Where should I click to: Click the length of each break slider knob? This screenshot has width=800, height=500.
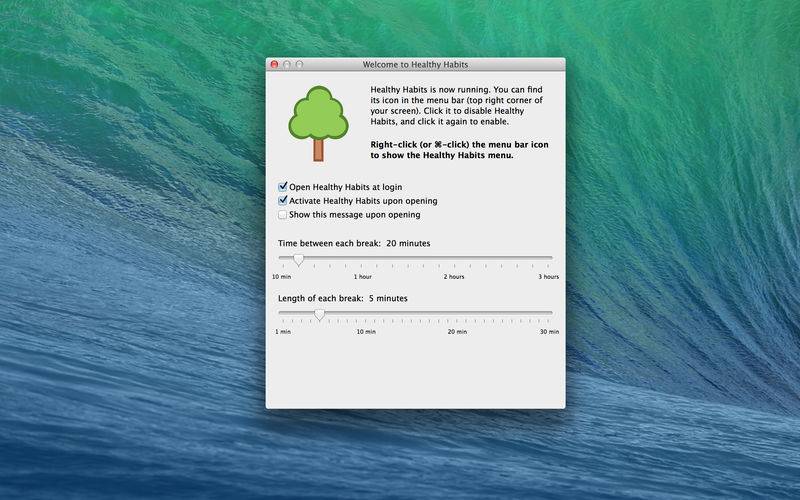pyautogui.click(x=319, y=315)
